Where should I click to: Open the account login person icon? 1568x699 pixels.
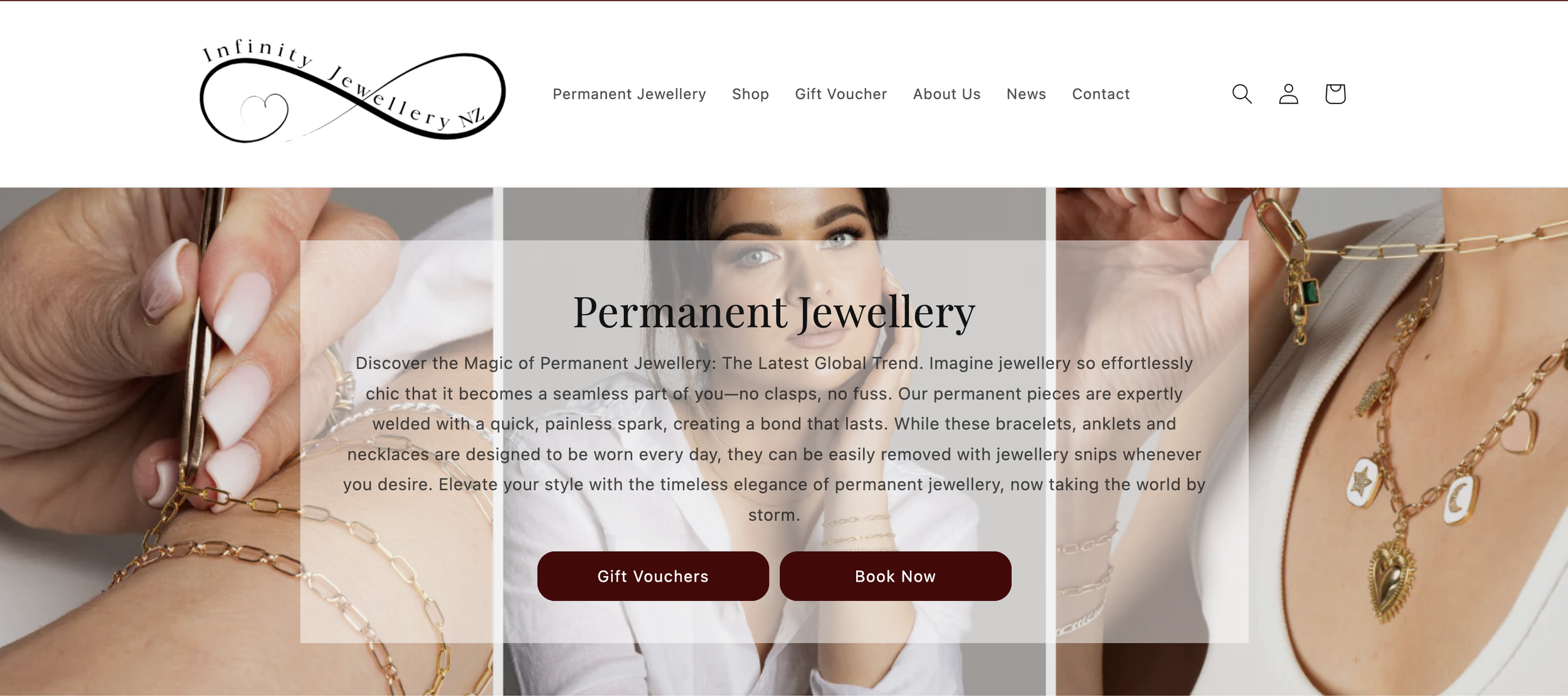pos(1288,94)
